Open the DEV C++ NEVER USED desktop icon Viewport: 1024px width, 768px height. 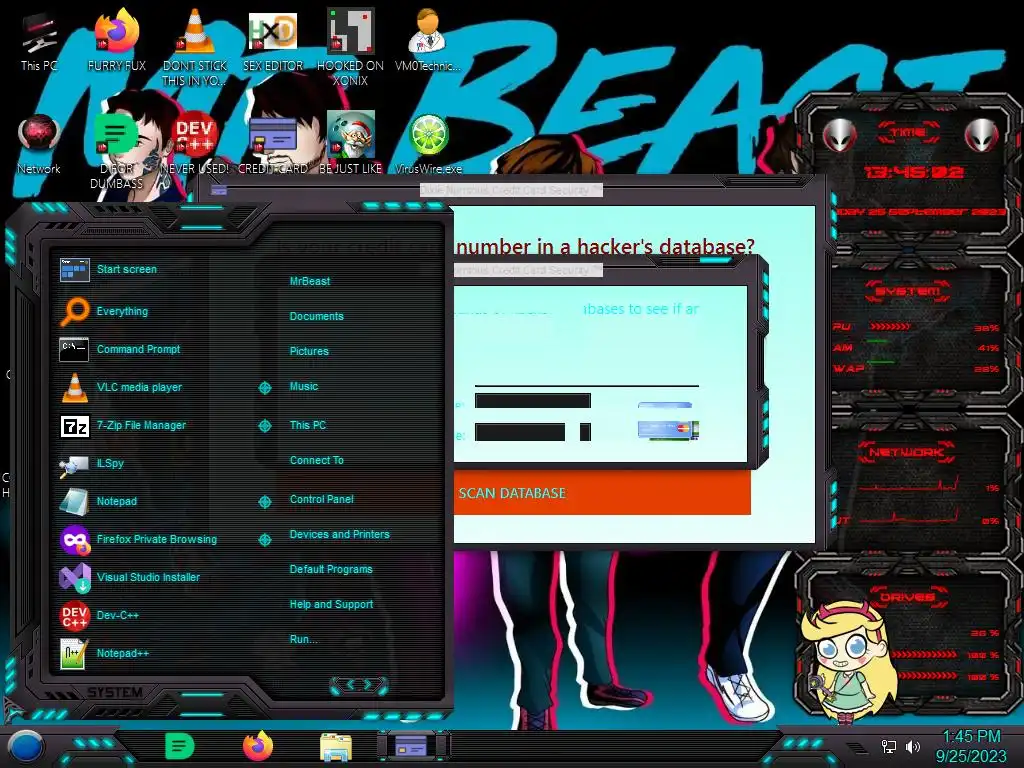[195, 144]
